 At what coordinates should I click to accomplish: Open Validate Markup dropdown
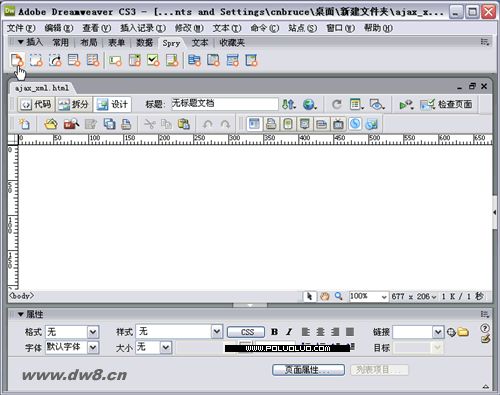pyautogui.click(x=406, y=105)
